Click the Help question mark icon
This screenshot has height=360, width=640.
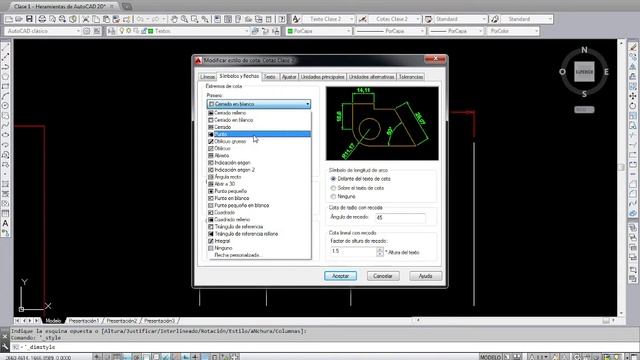coord(282,19)
